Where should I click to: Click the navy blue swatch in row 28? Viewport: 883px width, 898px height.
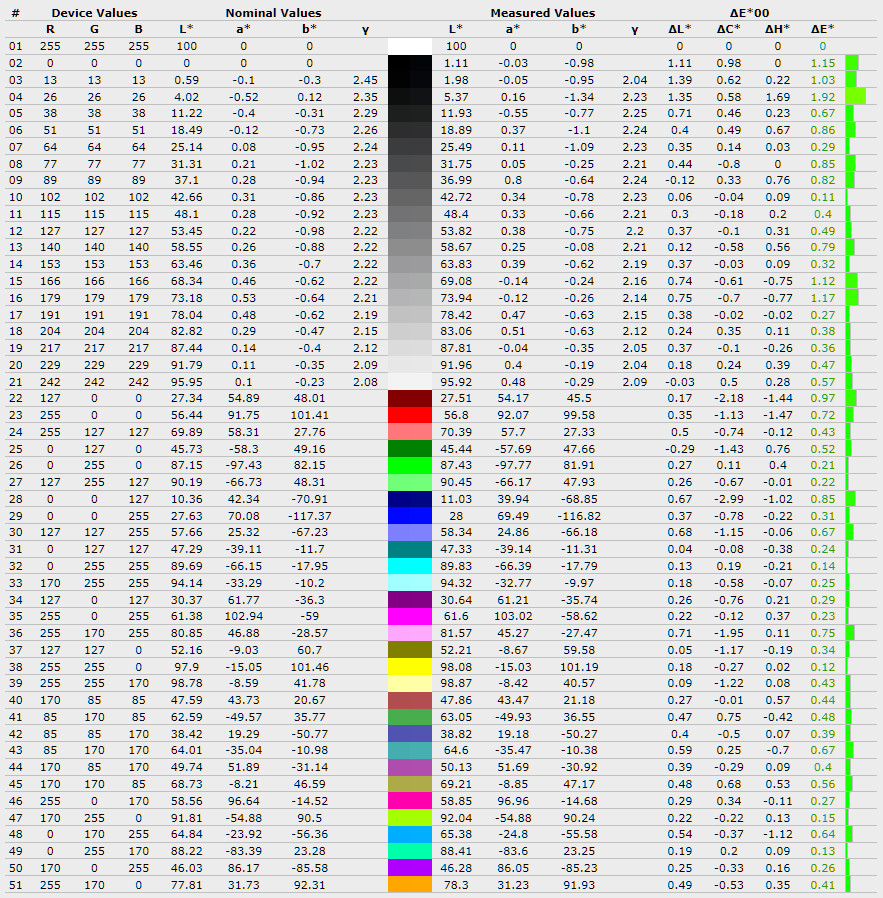click(x=409, y=498)
